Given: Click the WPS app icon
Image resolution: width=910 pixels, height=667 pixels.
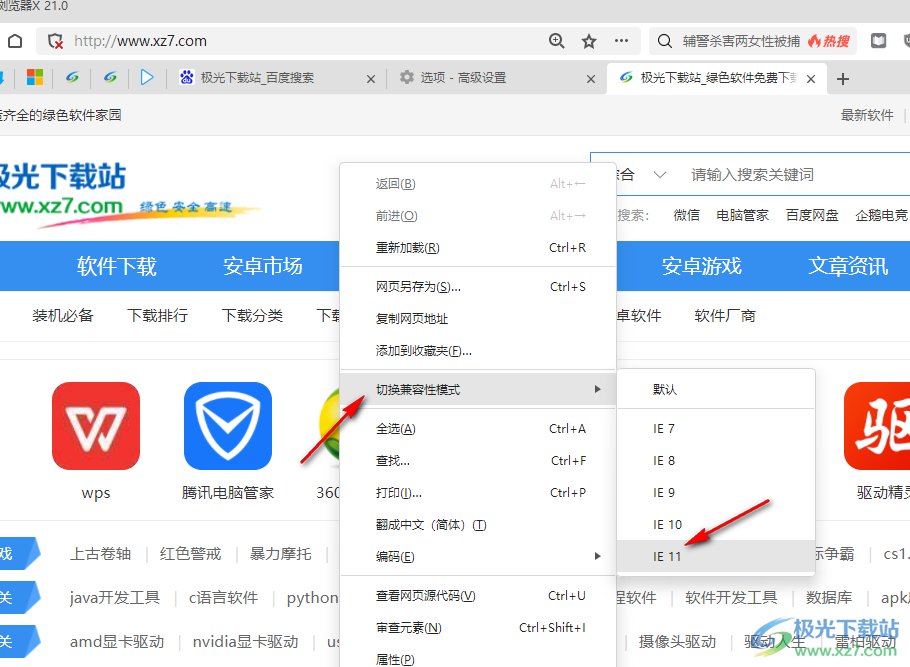Looking at the screenshot, I should [x=96, y=426].
